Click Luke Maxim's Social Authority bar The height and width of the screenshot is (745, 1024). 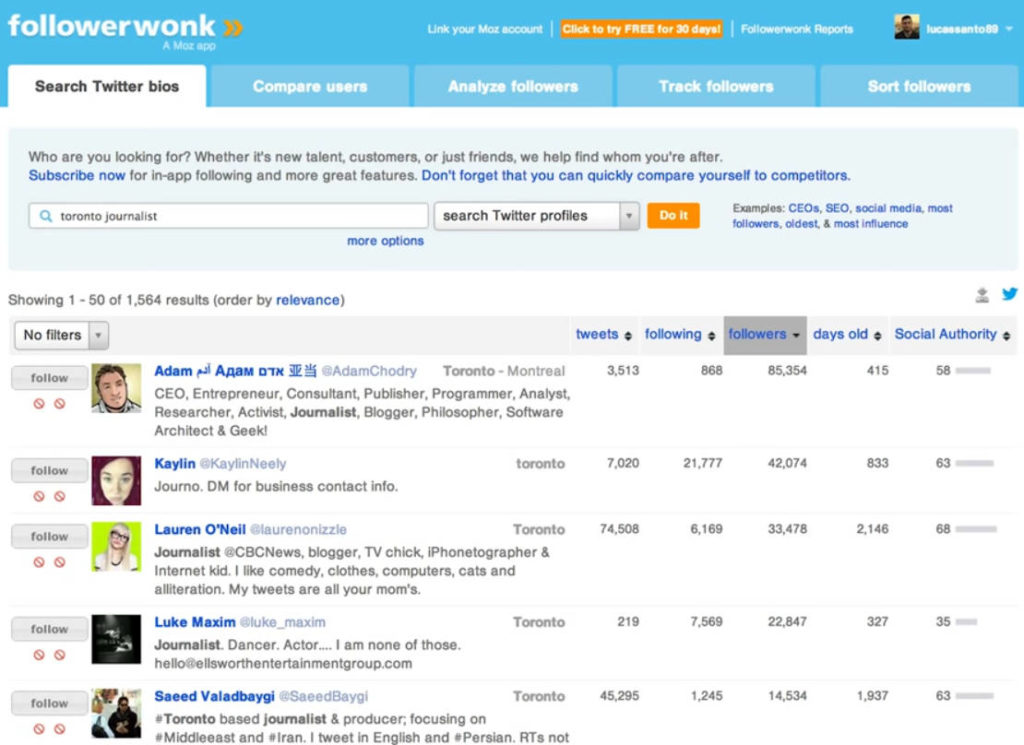966,622
